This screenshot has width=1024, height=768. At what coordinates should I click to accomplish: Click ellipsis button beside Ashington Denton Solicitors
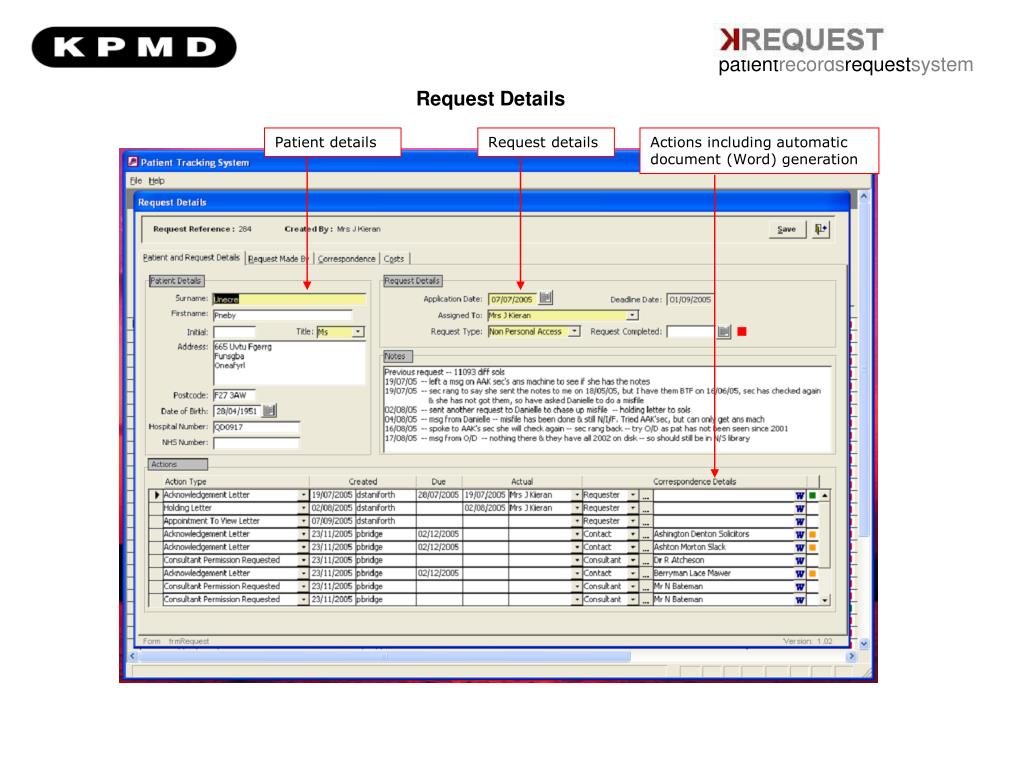point(646,534)
